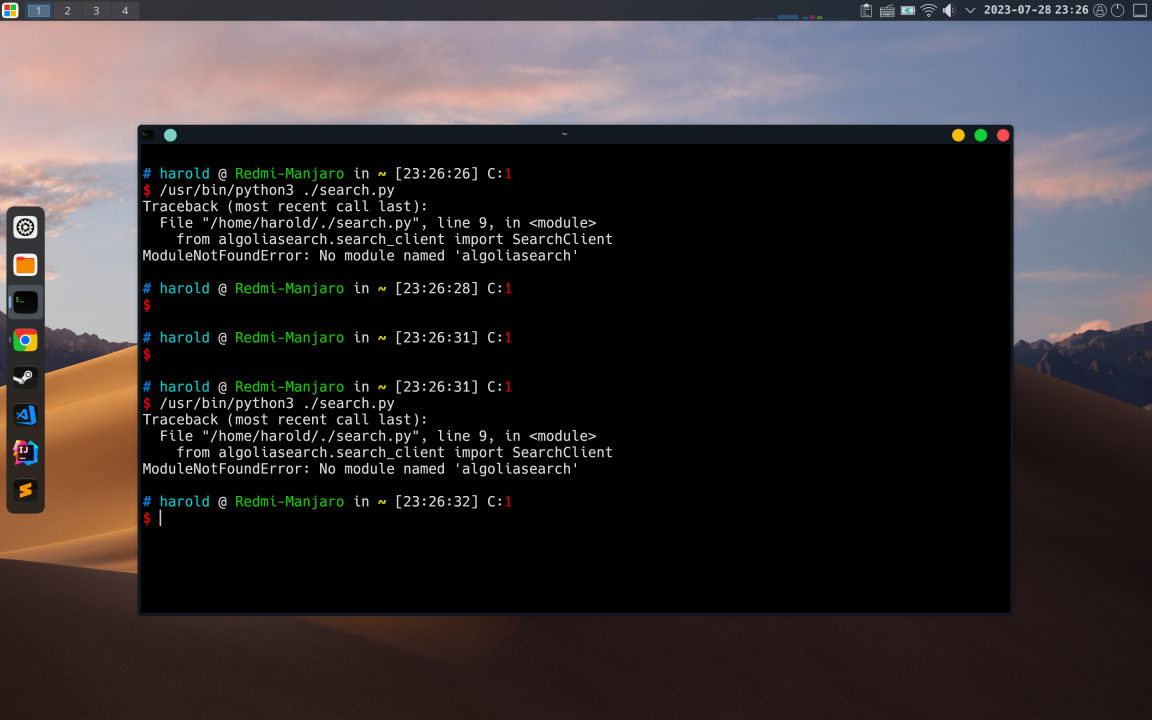Open the date and time clock display
Screen dimensions: 1152x720
tap(1036, 10)
